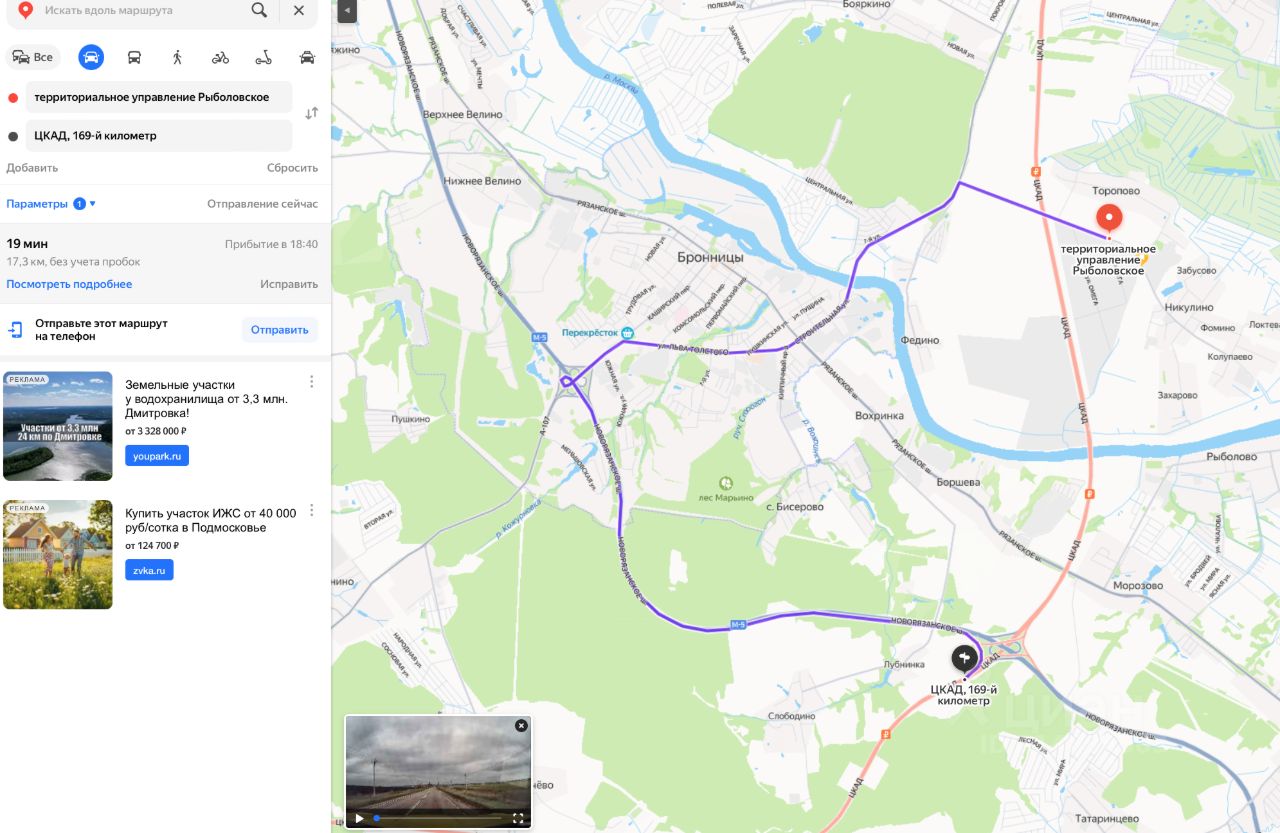Viewport: 1280px width, 833px height.
Task: Click the Перекрёсток store marker
Action: click(x=627, y=333)
